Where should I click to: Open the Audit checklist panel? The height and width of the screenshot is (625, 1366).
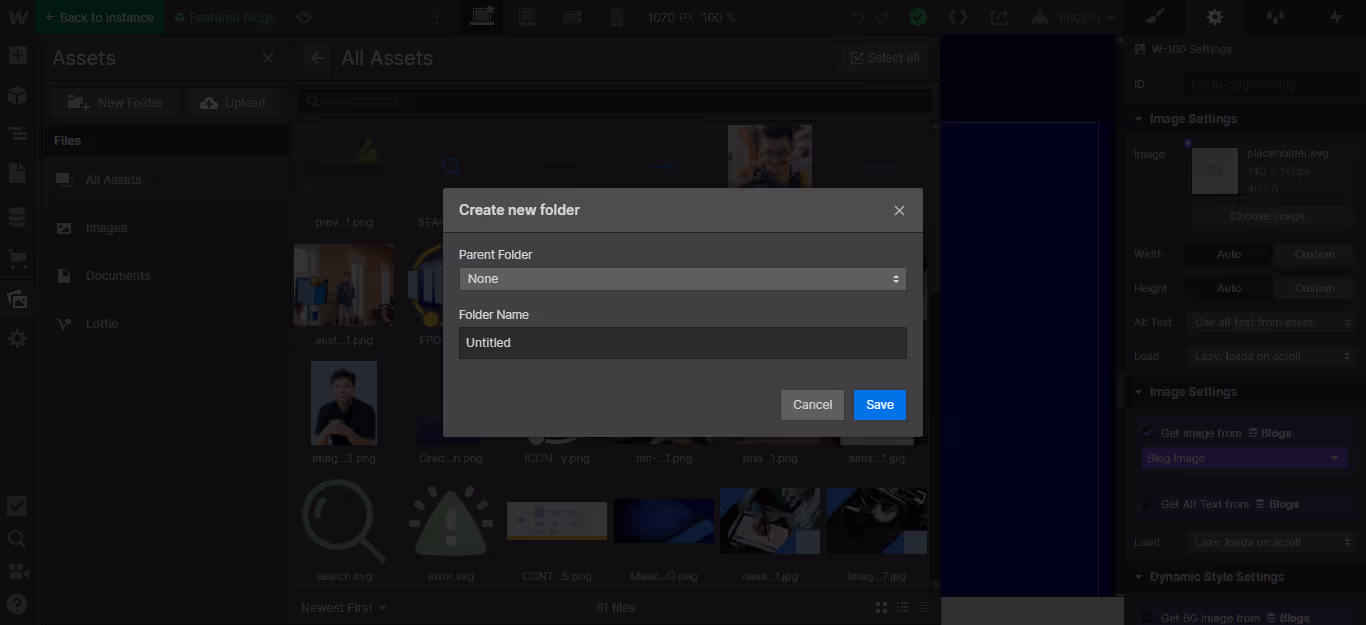pyautogui.click(x=17, y=506)
